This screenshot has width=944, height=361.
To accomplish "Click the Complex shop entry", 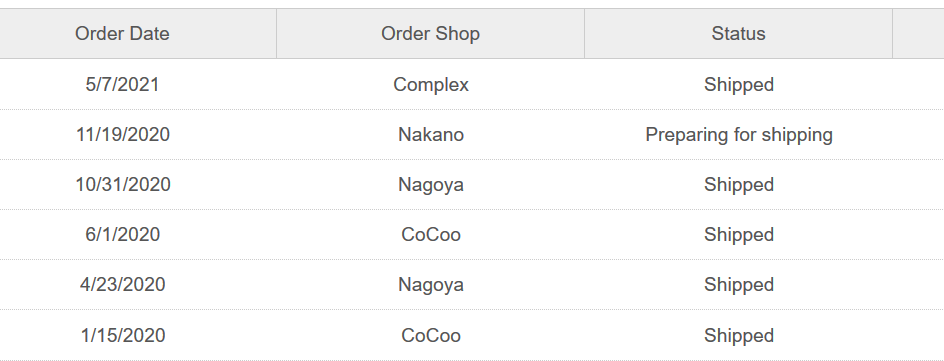I will pyautogui.click(x=430, y=84).
